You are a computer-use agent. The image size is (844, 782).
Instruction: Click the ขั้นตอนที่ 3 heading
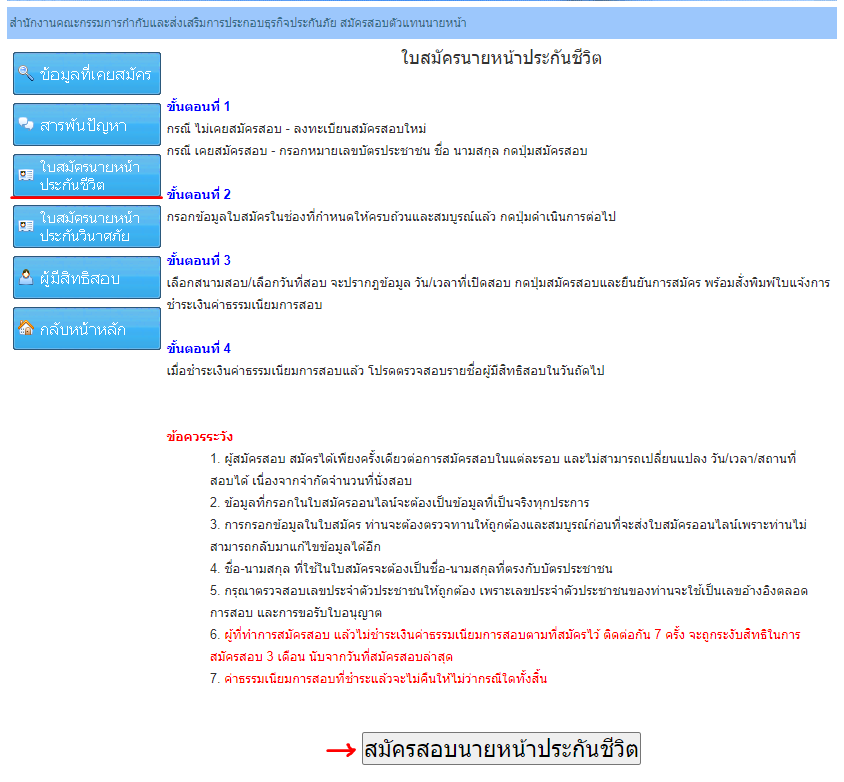click(x=199, y=261)
